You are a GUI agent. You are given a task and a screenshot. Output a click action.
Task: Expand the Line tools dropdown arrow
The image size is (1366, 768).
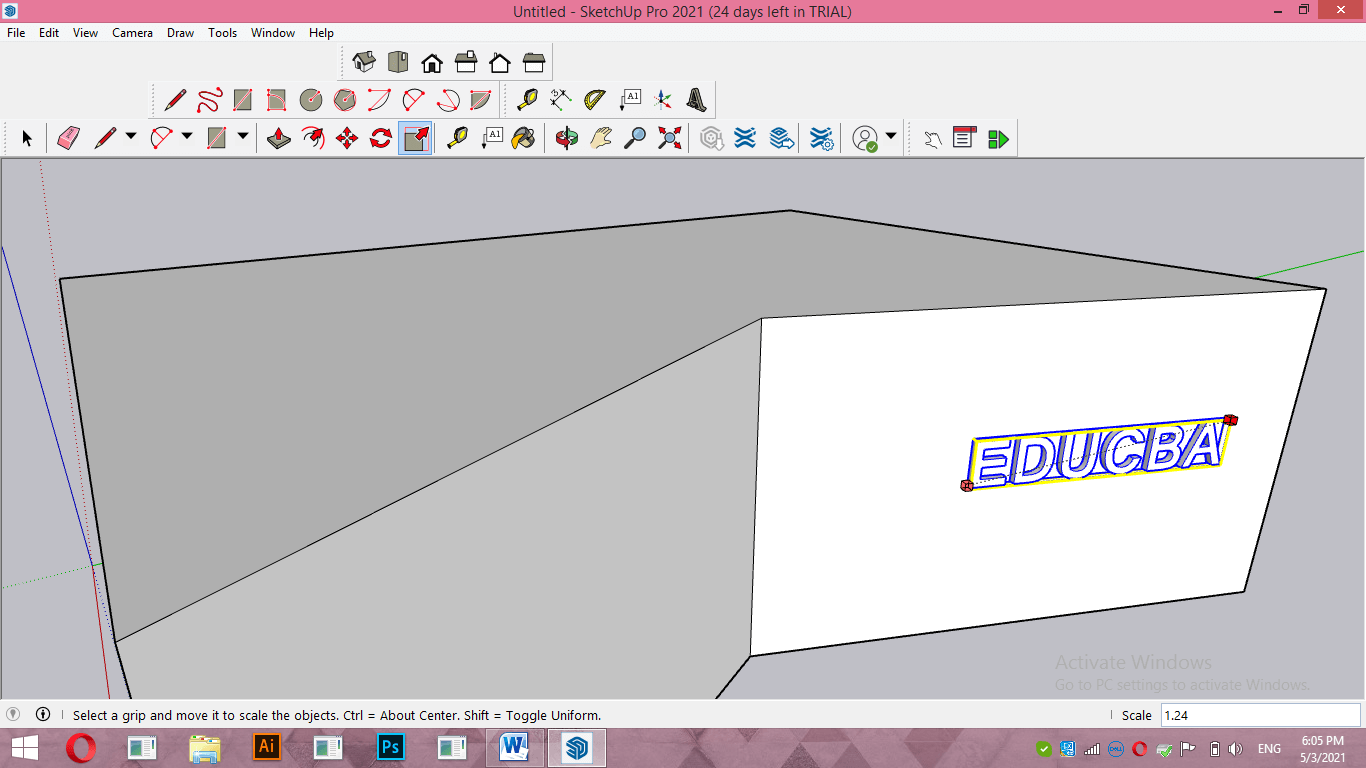pyautogui.click(x=131, y=137)
